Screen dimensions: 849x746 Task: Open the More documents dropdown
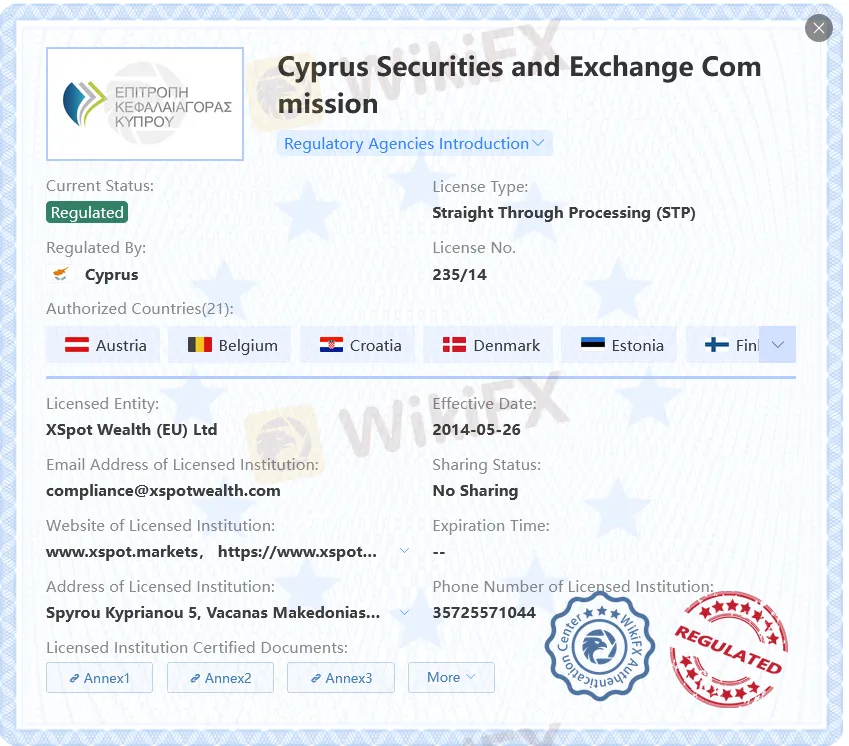[x=451, y=677]
